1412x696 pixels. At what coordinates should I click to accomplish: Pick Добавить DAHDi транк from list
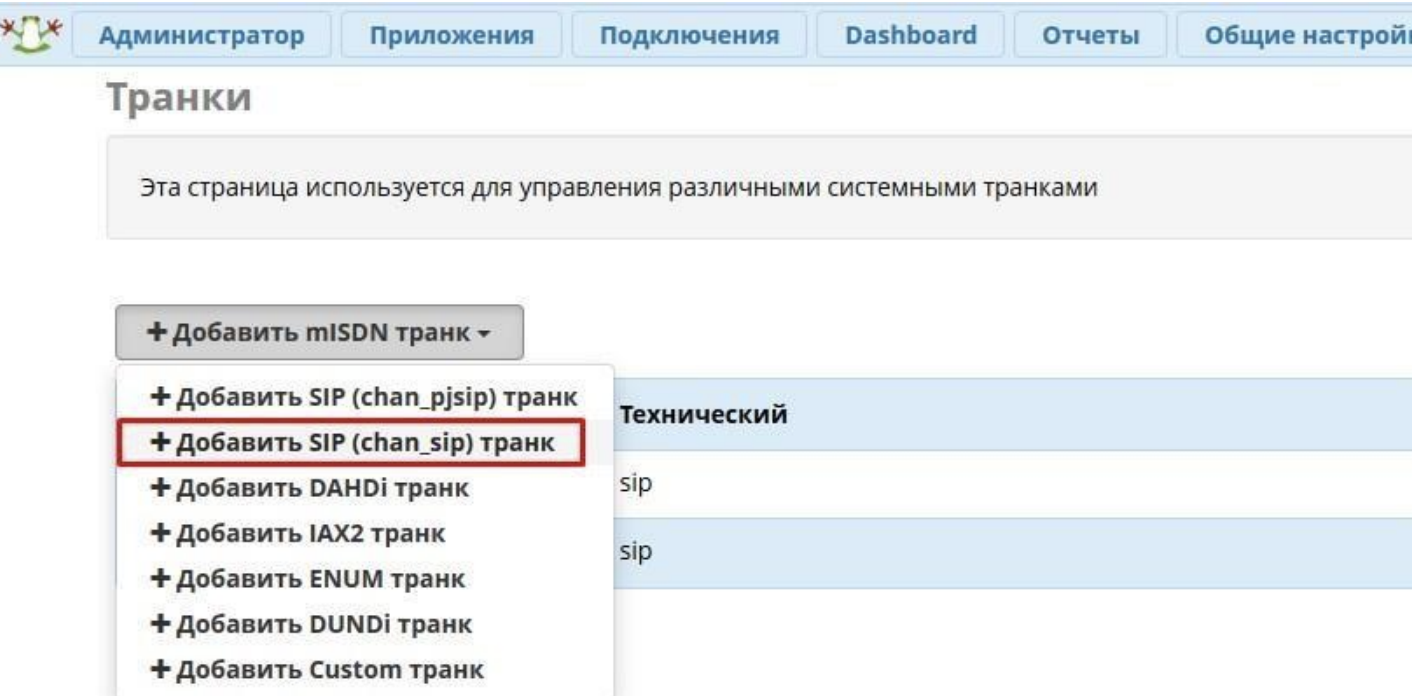click(309, 488)
